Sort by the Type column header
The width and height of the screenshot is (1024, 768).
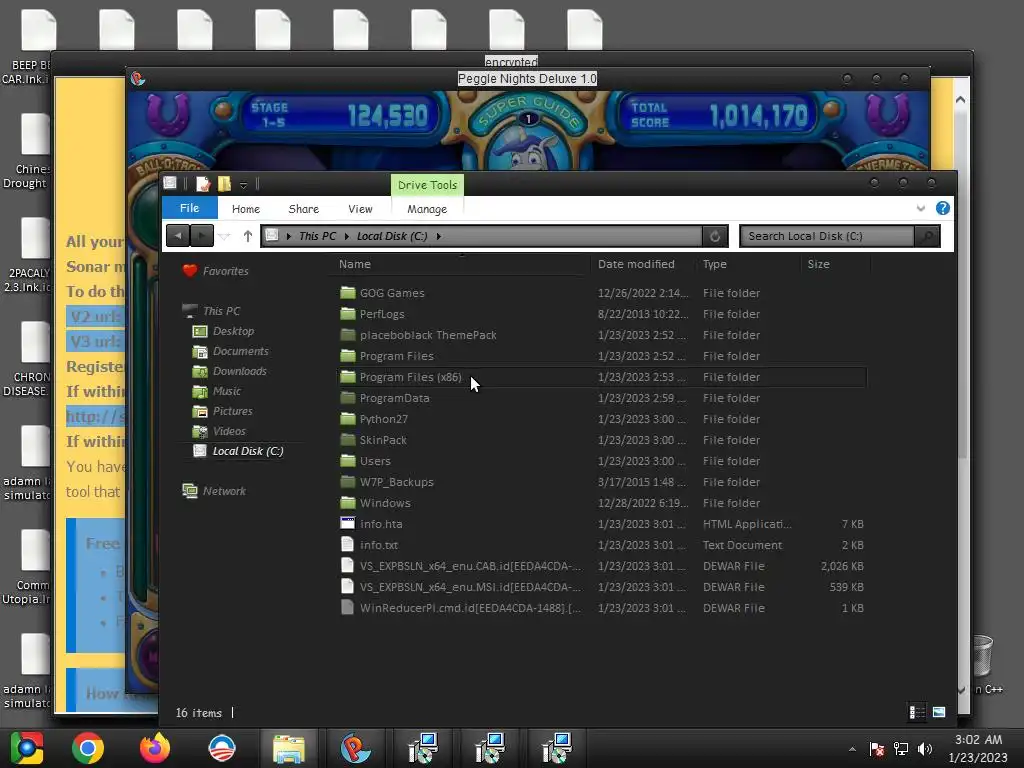(x=714, y=264)
